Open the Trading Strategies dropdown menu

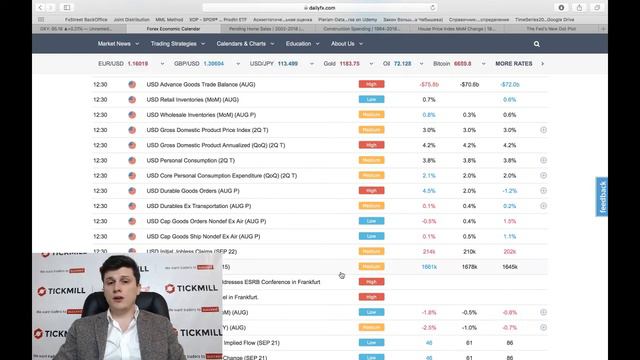click(x=178, y=44)
